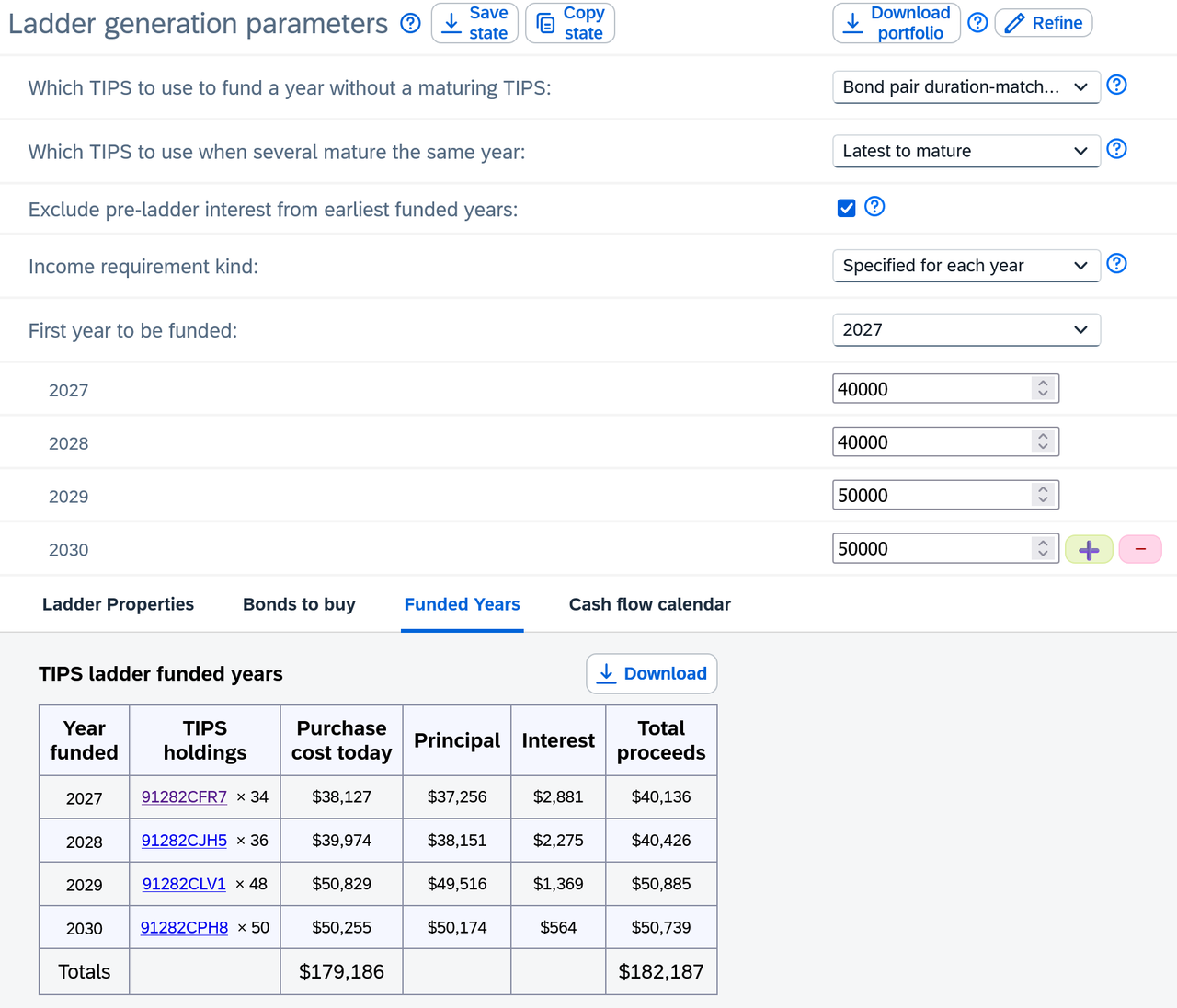Open help for Latest to mature setting

pyautogui.click(x=1116, y=149)
